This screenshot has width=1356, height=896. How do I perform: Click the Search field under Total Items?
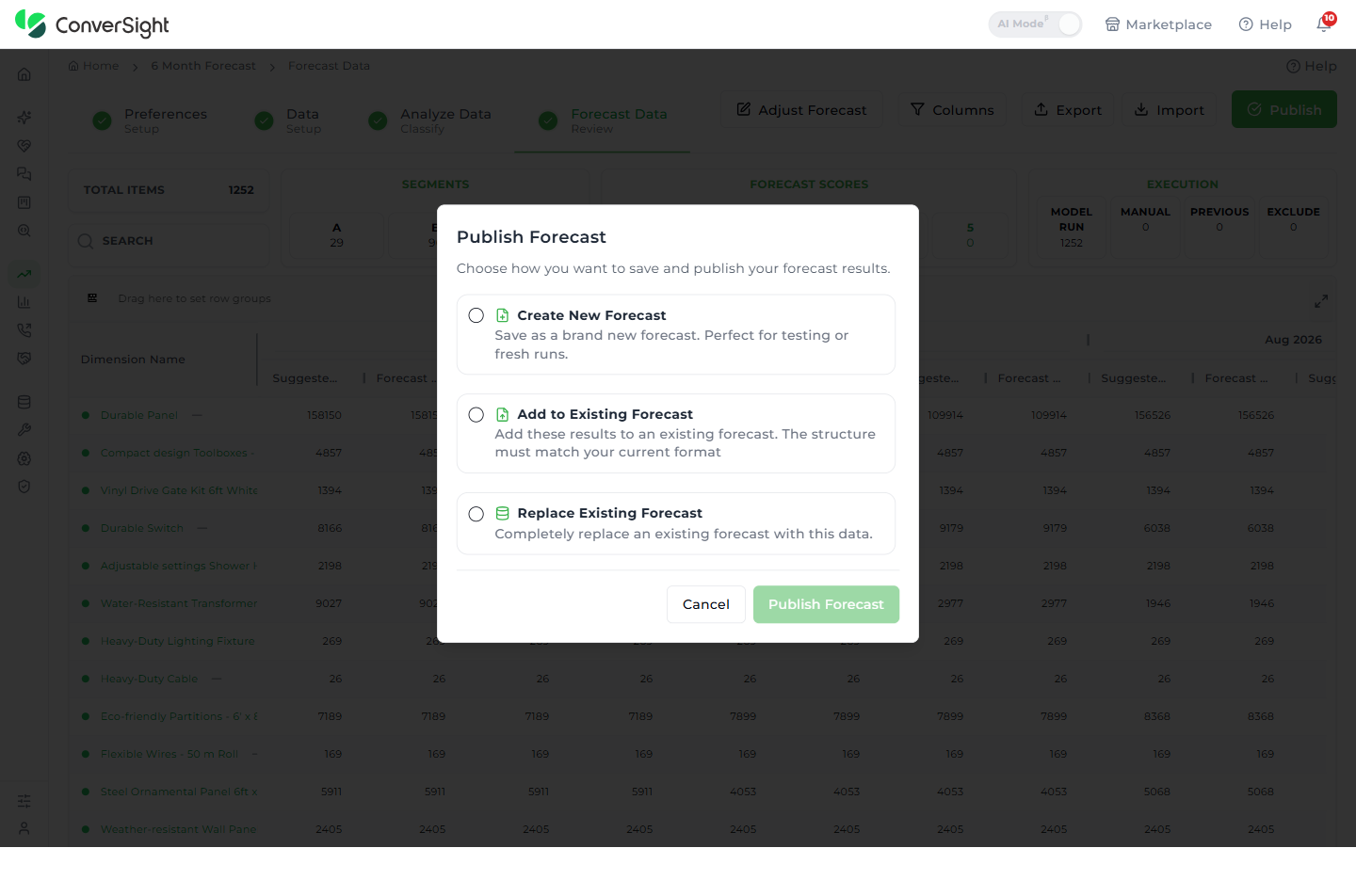[x=169, y=241]
